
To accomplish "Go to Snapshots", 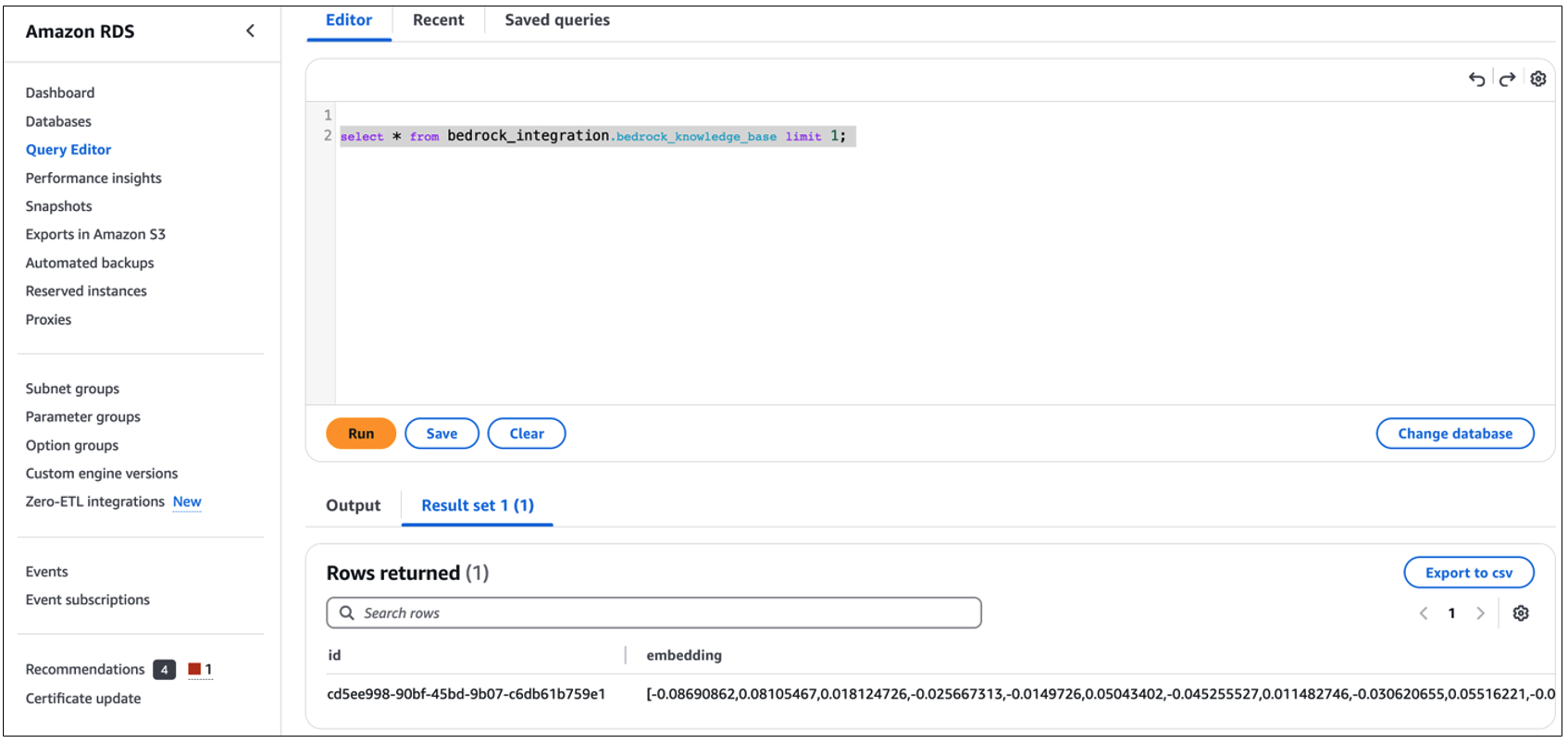I will pyautogui.click(x=59, y=206).
